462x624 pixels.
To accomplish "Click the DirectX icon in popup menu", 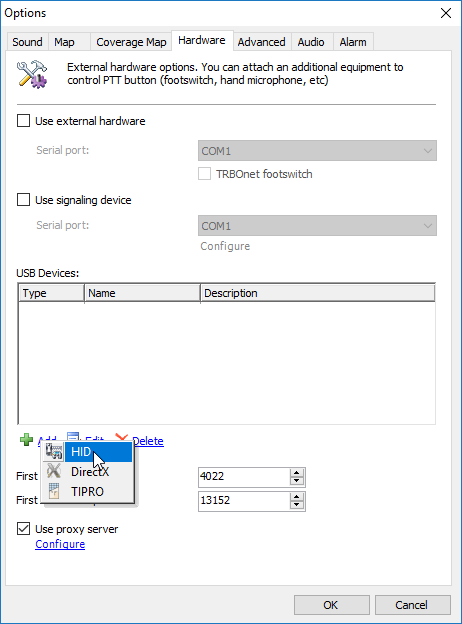I will 54,471.
